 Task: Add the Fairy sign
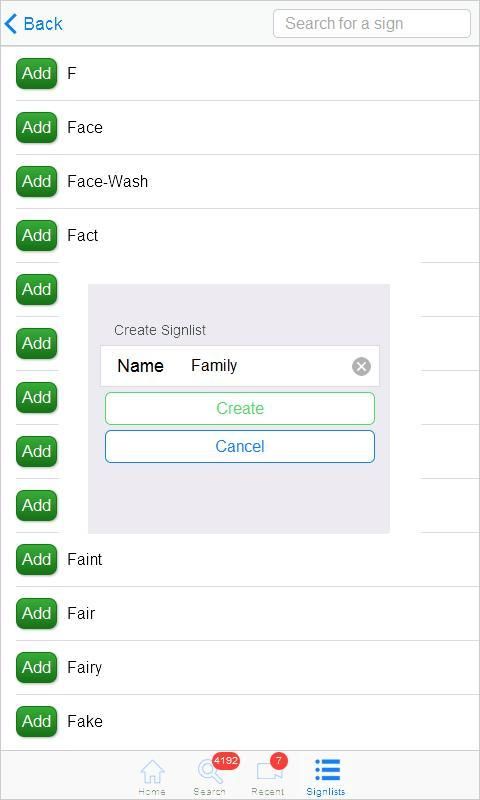tap(36, 668)
